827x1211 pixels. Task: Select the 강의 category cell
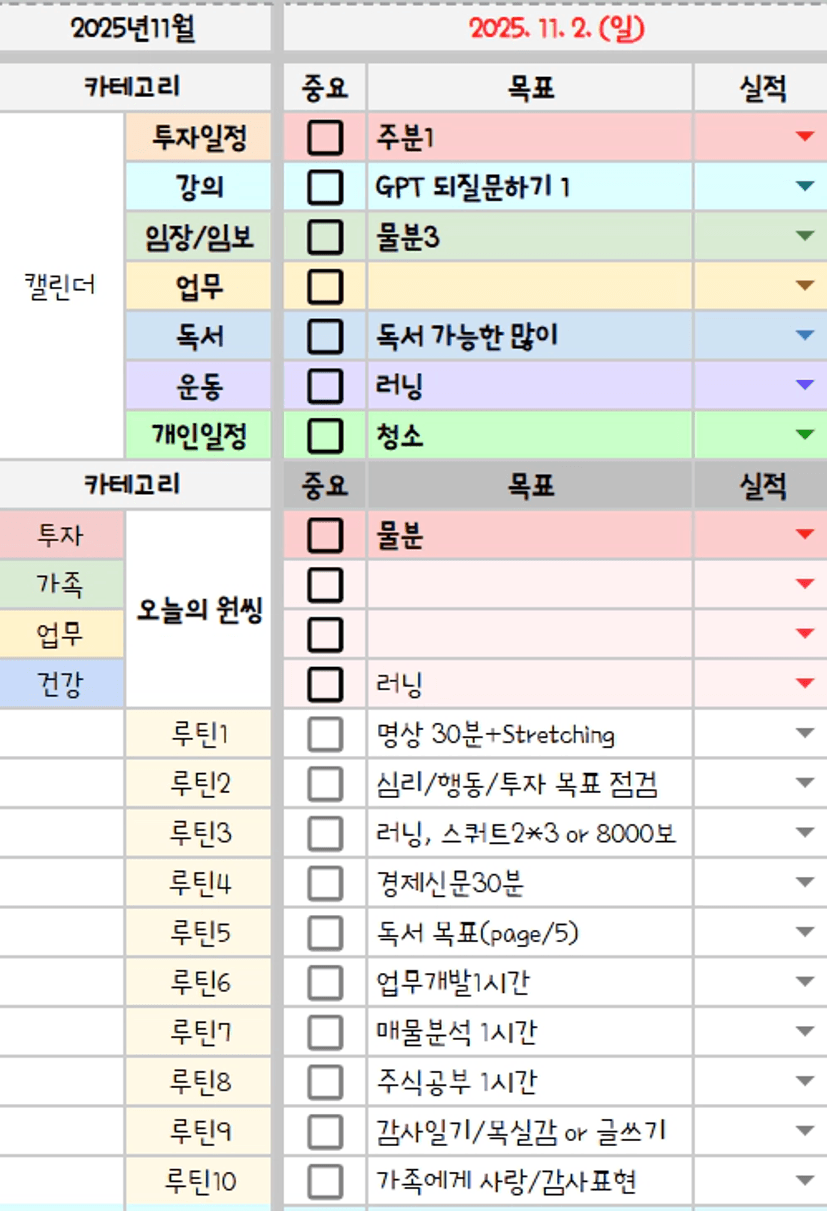tap(198, 187)
